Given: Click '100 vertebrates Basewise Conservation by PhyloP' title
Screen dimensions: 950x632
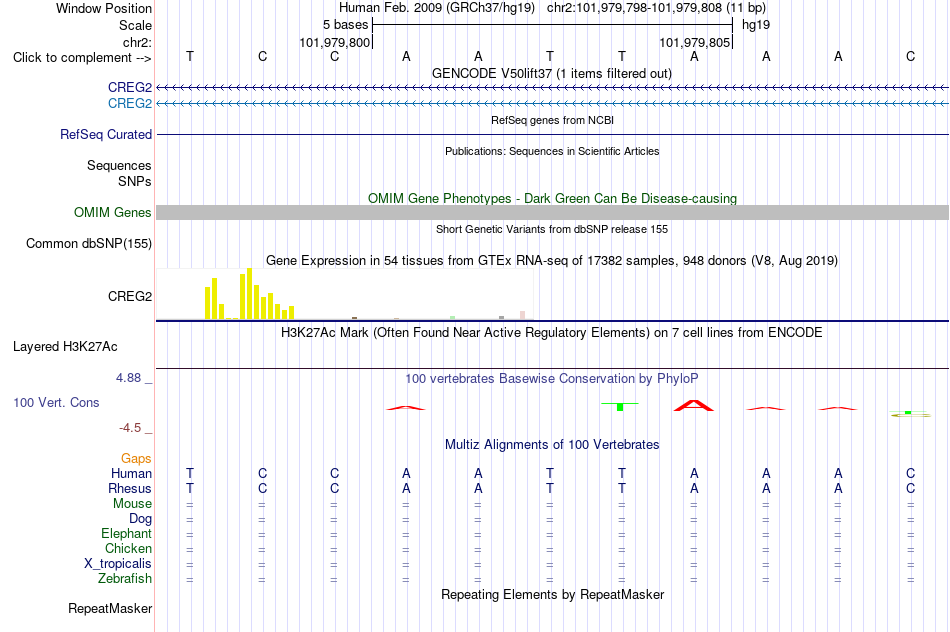Looking at the screenshot, I should pos(552,379).
